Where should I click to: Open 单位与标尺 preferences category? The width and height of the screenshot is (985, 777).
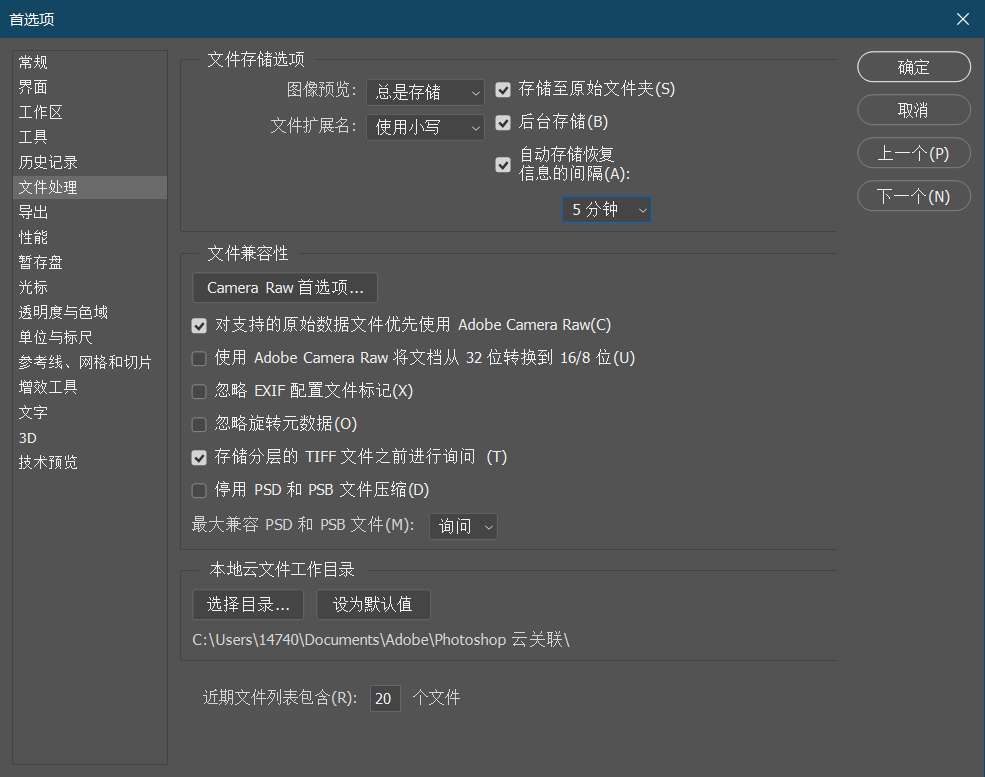90,337
